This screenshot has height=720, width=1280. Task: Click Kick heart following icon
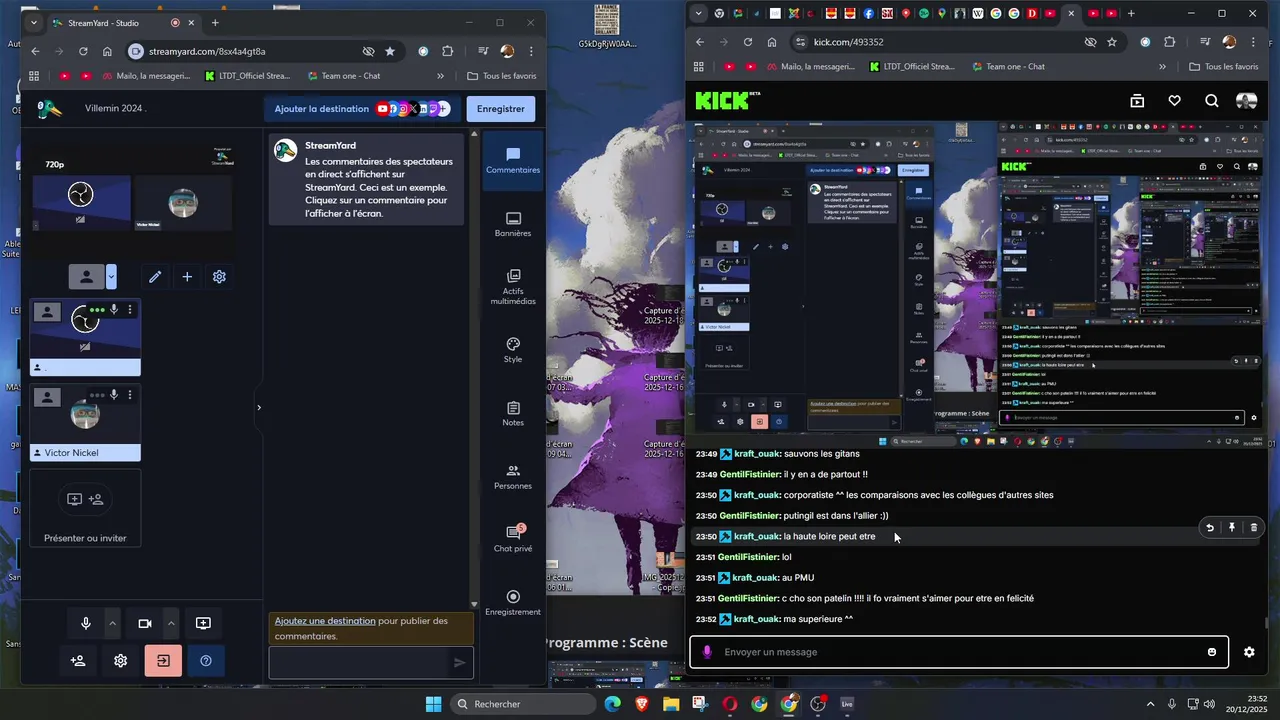point(1175,101)
